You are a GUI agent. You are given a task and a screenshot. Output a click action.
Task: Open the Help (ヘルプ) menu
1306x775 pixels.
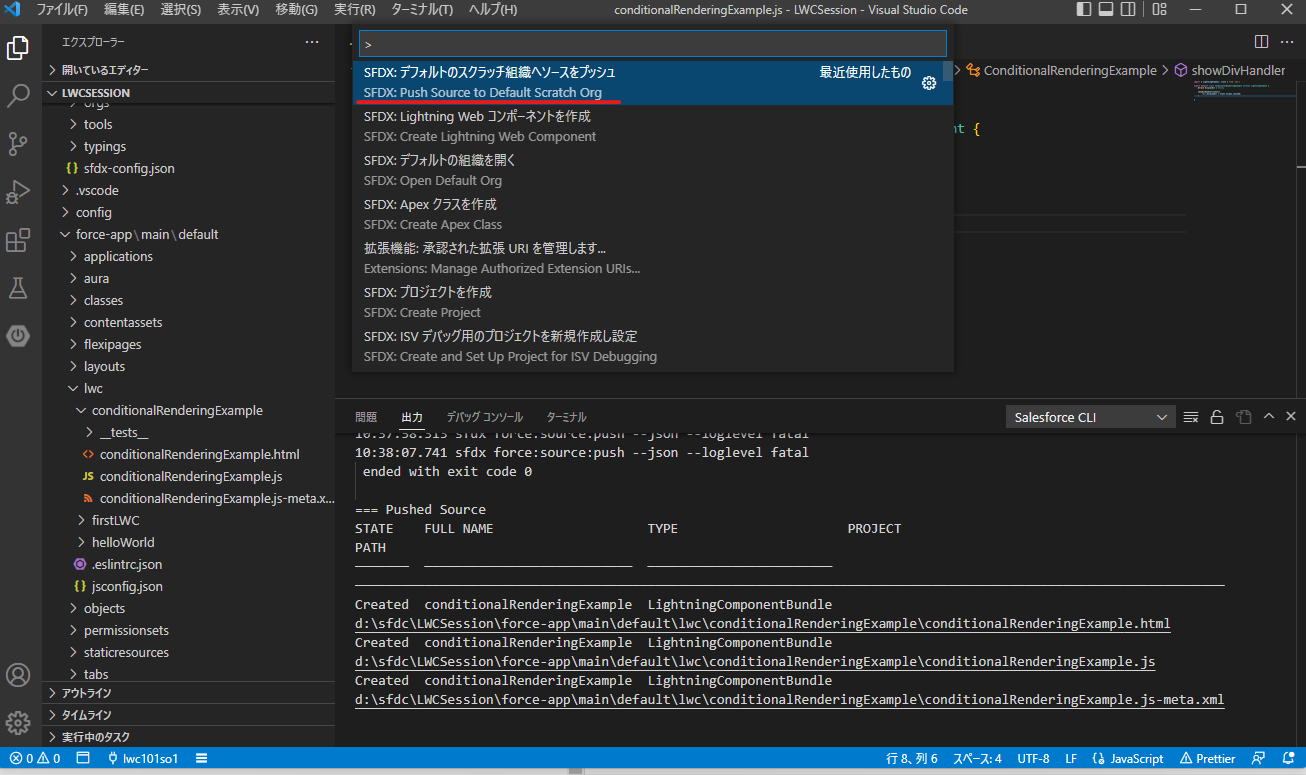tap(493, 9)
